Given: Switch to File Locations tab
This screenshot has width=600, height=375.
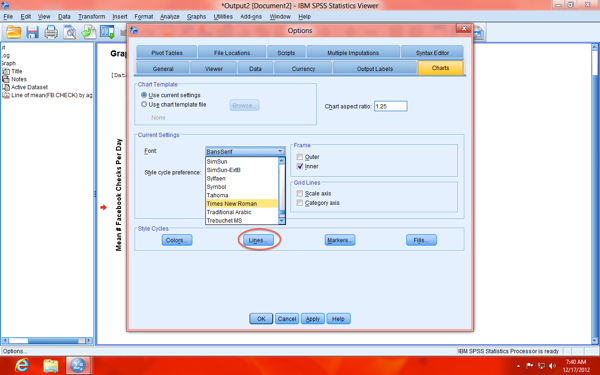Looking at the screenshot, I should [x=232, y=52].
